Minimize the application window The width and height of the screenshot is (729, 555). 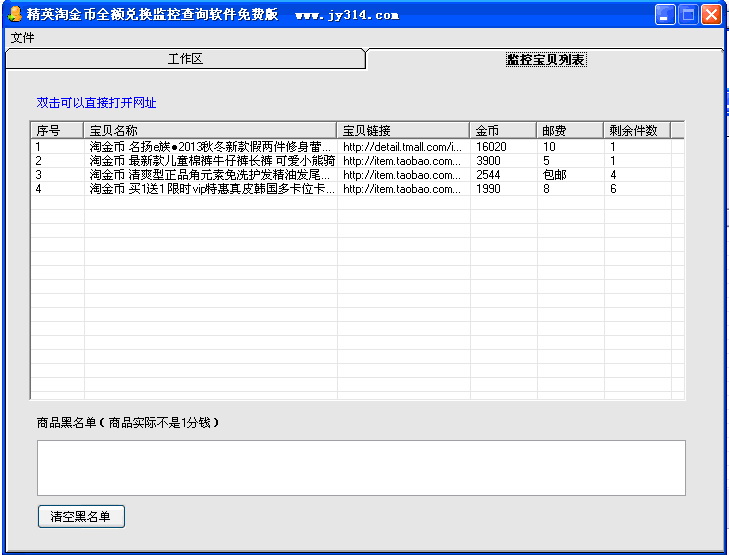tap(665, 14)
